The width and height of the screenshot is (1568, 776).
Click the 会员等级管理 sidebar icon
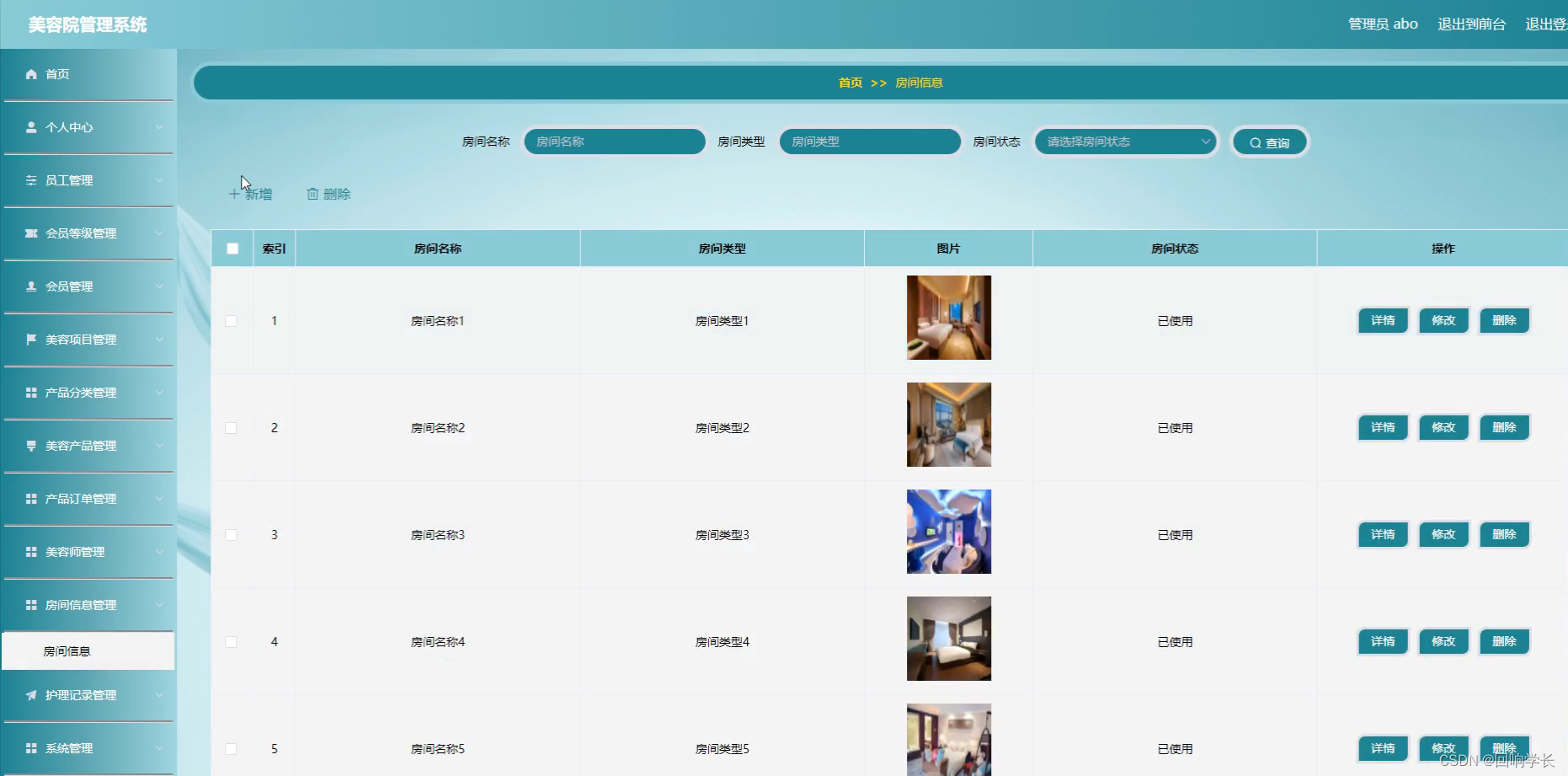(x=30, y=233)
